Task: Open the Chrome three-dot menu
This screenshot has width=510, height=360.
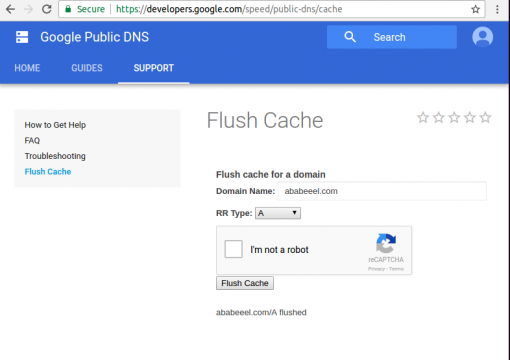Action: [497, 9]
